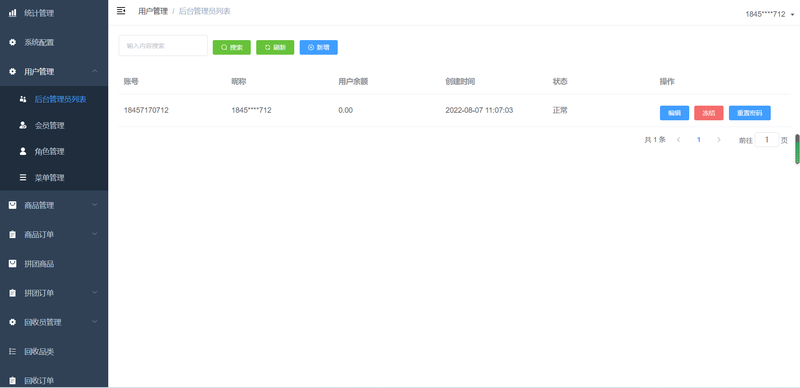The width and height of the screenshot is (800, 388).
Task: Go to 角色管理 page
Action: 54,151
